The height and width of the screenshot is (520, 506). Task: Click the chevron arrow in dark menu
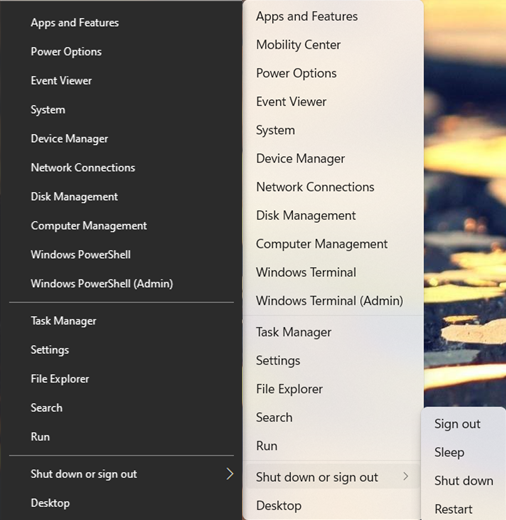click(x=230, y=474)
